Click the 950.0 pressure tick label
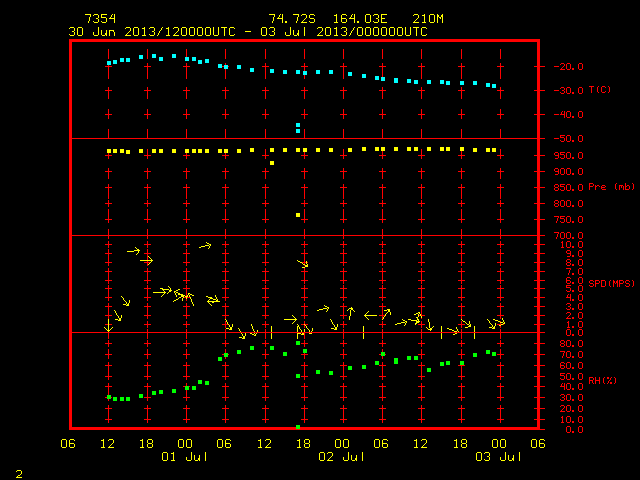 568,156
